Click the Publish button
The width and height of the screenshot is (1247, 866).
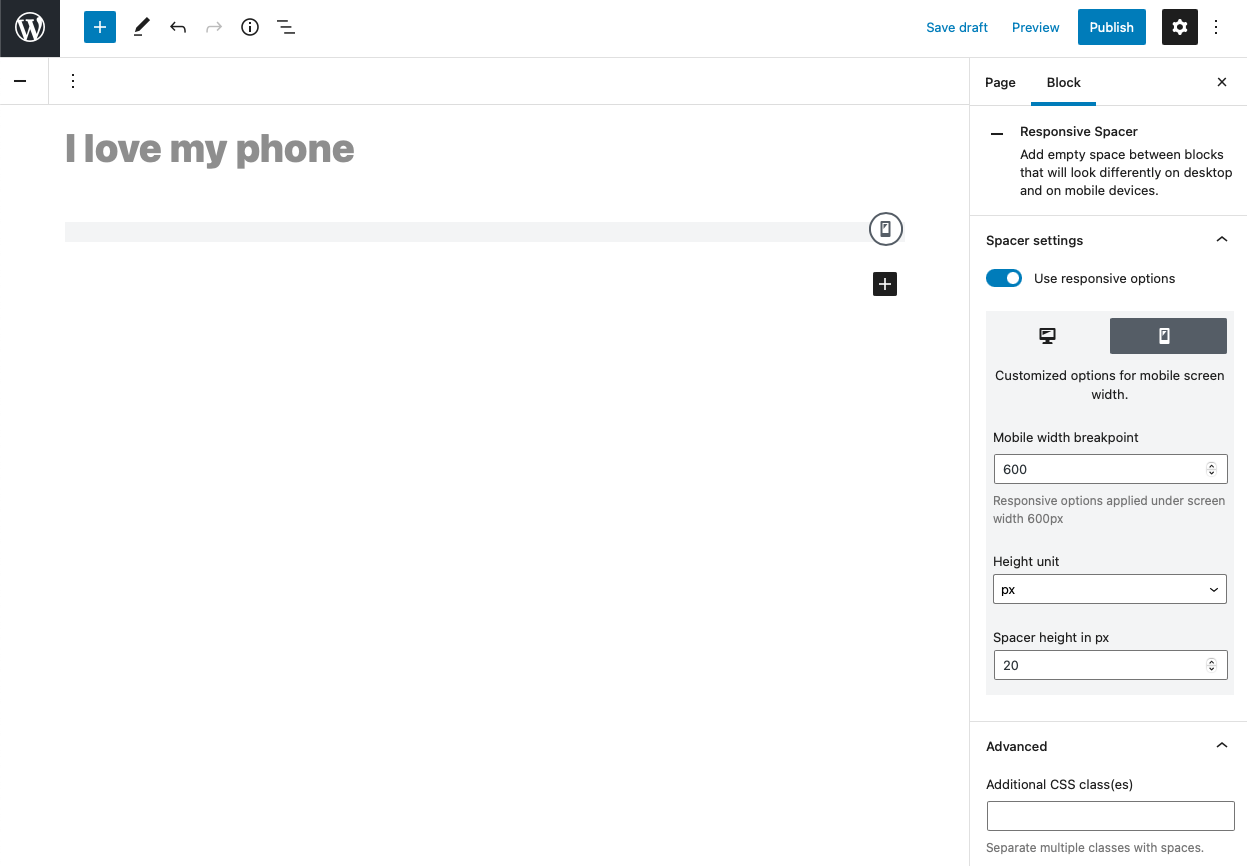tap(1111, 27)
